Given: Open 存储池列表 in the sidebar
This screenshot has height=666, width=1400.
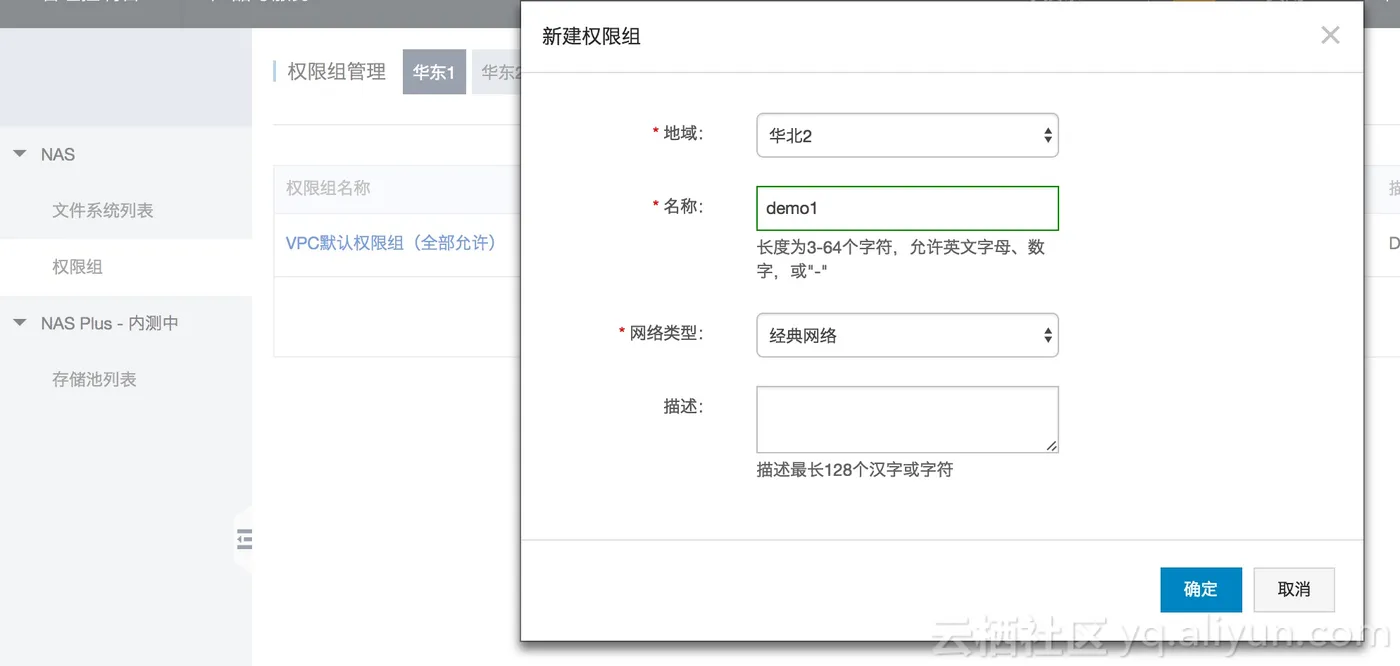Looking at the screenshot, I should pos(94,380).
